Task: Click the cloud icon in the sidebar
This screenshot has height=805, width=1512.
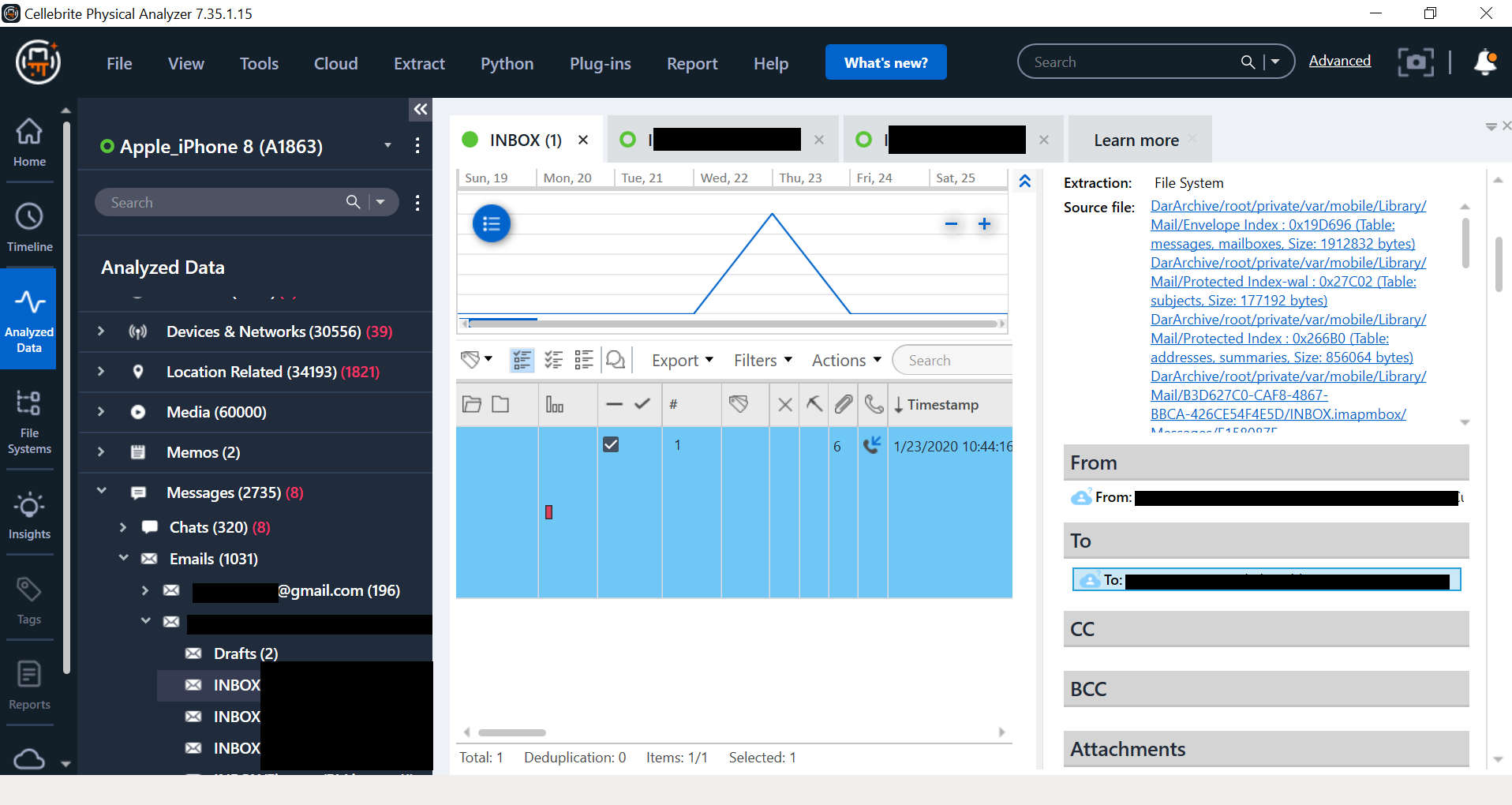Action: pos(29,759)
